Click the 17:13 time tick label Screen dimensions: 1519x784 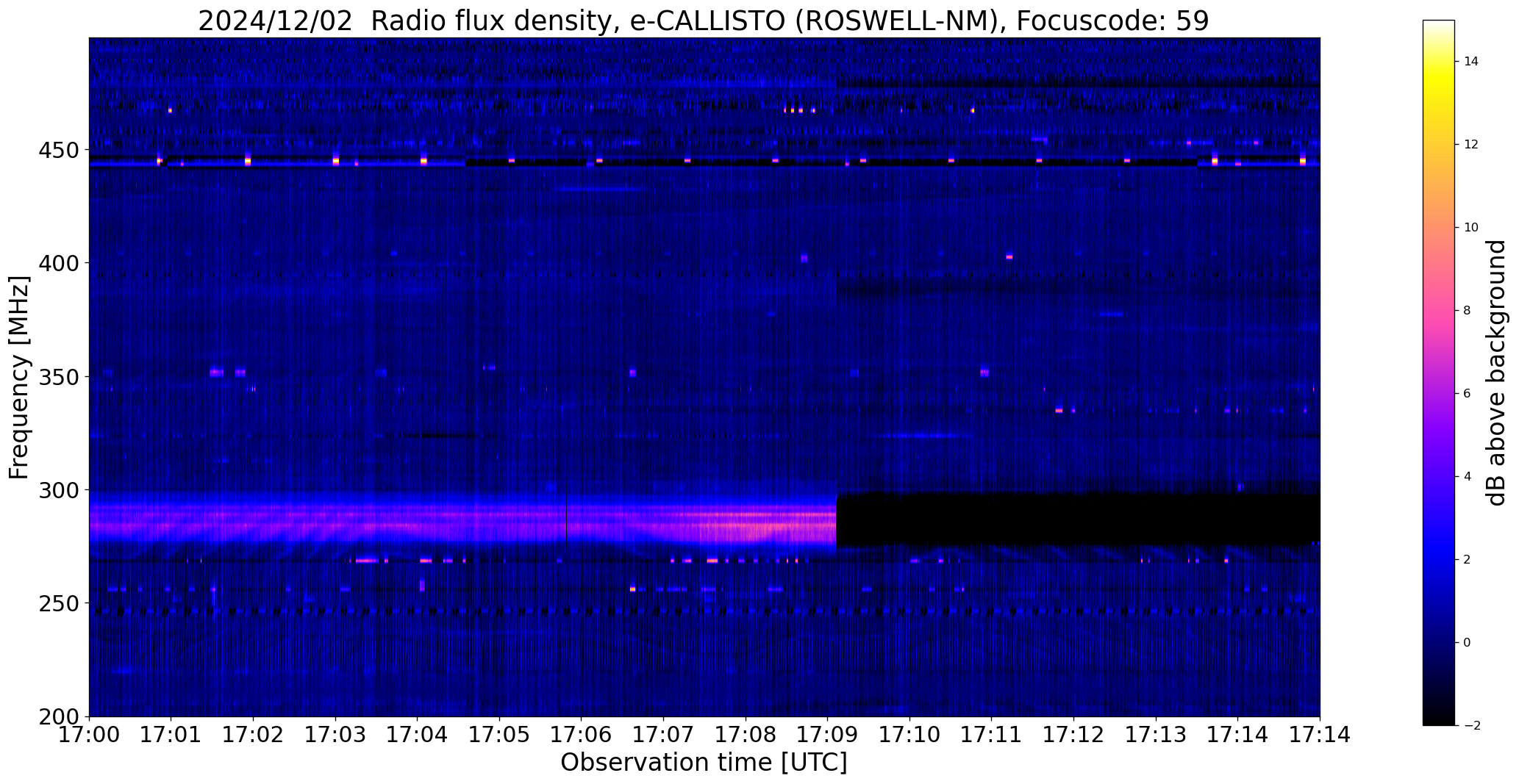click(x=1156, y=735)
